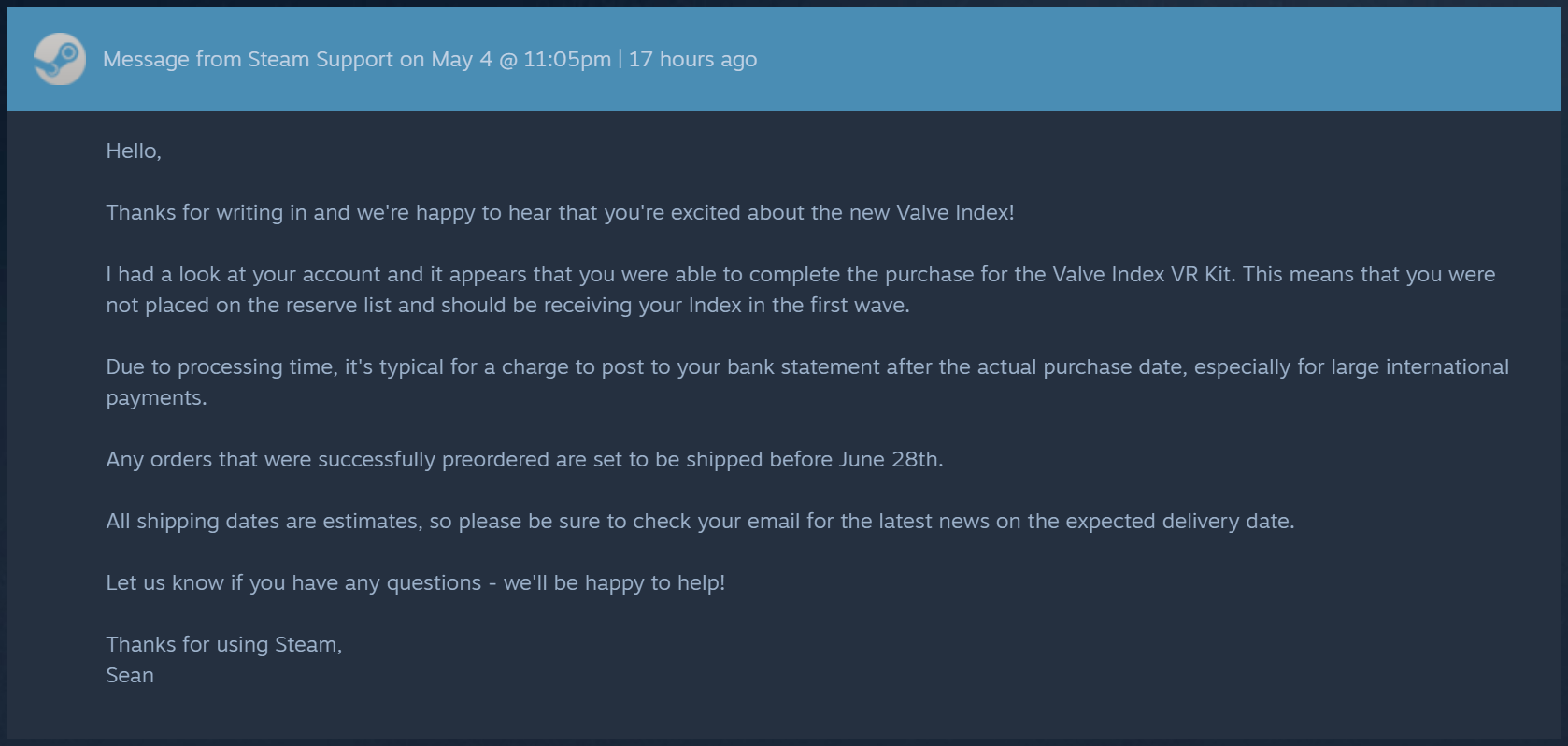
Task: Click the 'Due to processing time' sentence
Action: (807, 366)
